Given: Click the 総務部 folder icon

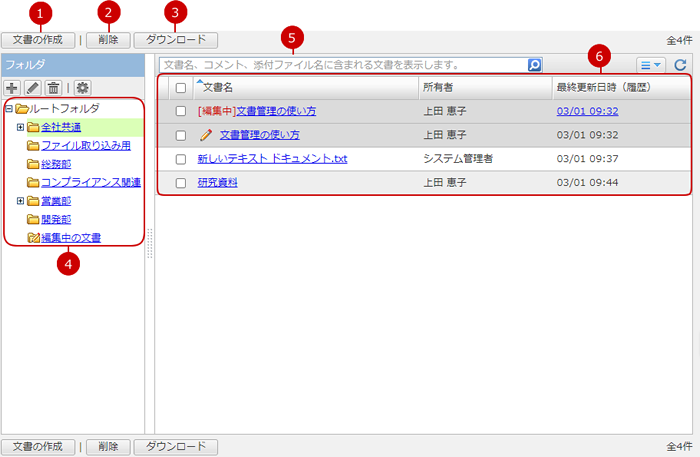Looking at the screenshot, I should pyautogui.click(x=33, y=164).
